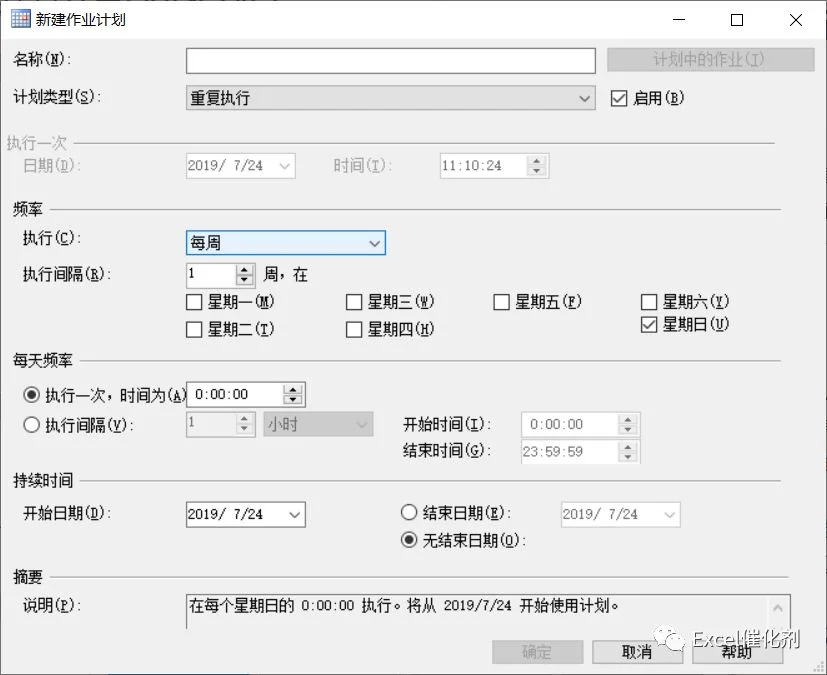Toggle the 启用 enabled checkbox
This screenshot has width=827, height=675.
619,98
